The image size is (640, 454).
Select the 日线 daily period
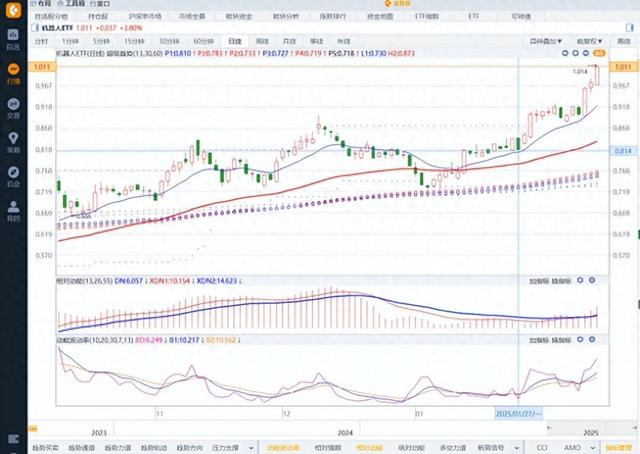pos(235,41)
